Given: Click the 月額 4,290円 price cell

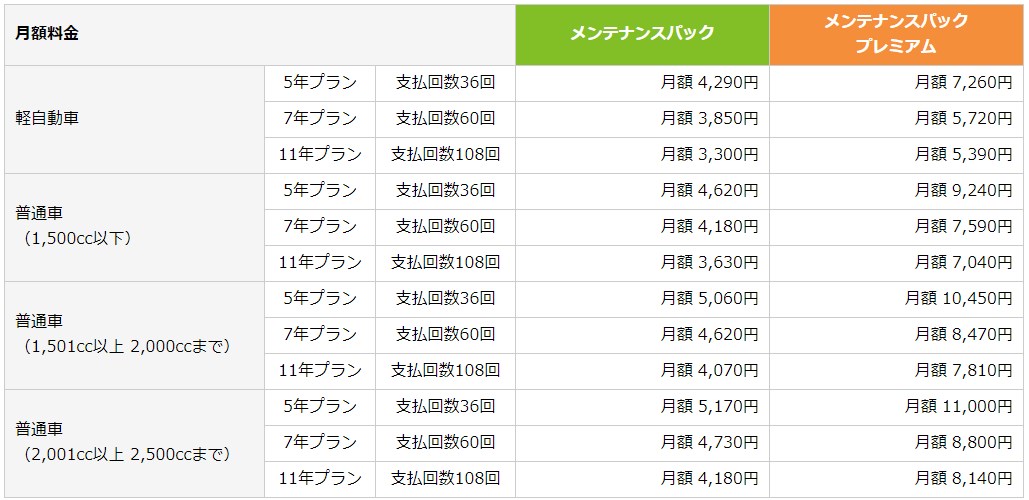Looking at the screenshot, I should 710,82.
